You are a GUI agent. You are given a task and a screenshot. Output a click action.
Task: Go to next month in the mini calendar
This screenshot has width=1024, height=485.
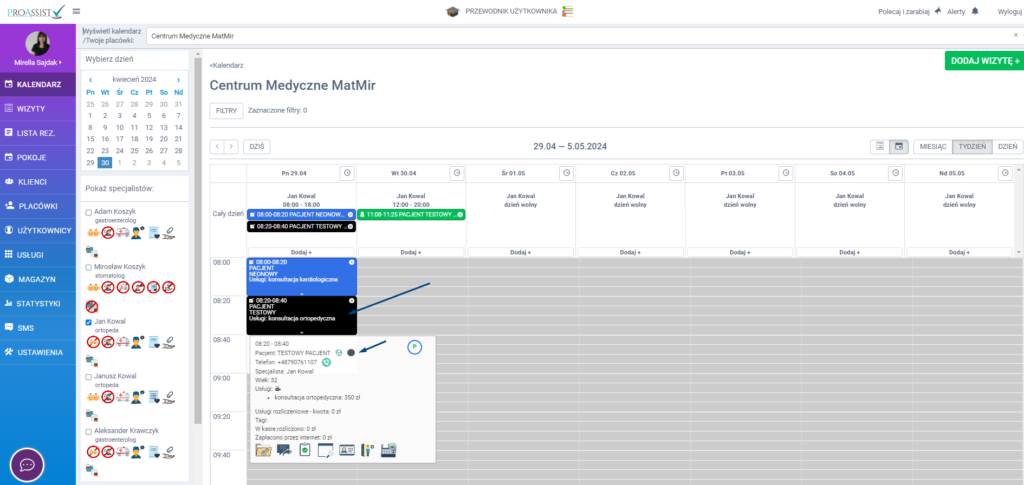(x=179, y=79)
